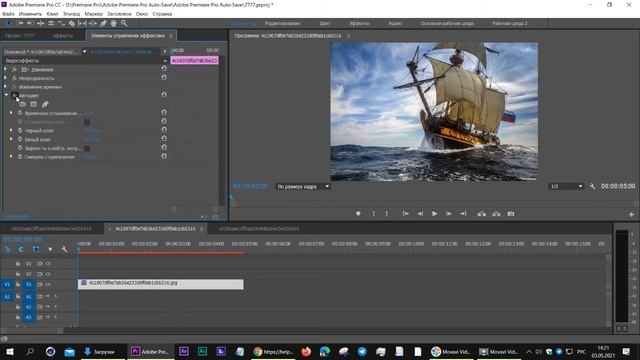Open the Справка menu
This screenshot has width=640, height=360.
coord(162,14)
